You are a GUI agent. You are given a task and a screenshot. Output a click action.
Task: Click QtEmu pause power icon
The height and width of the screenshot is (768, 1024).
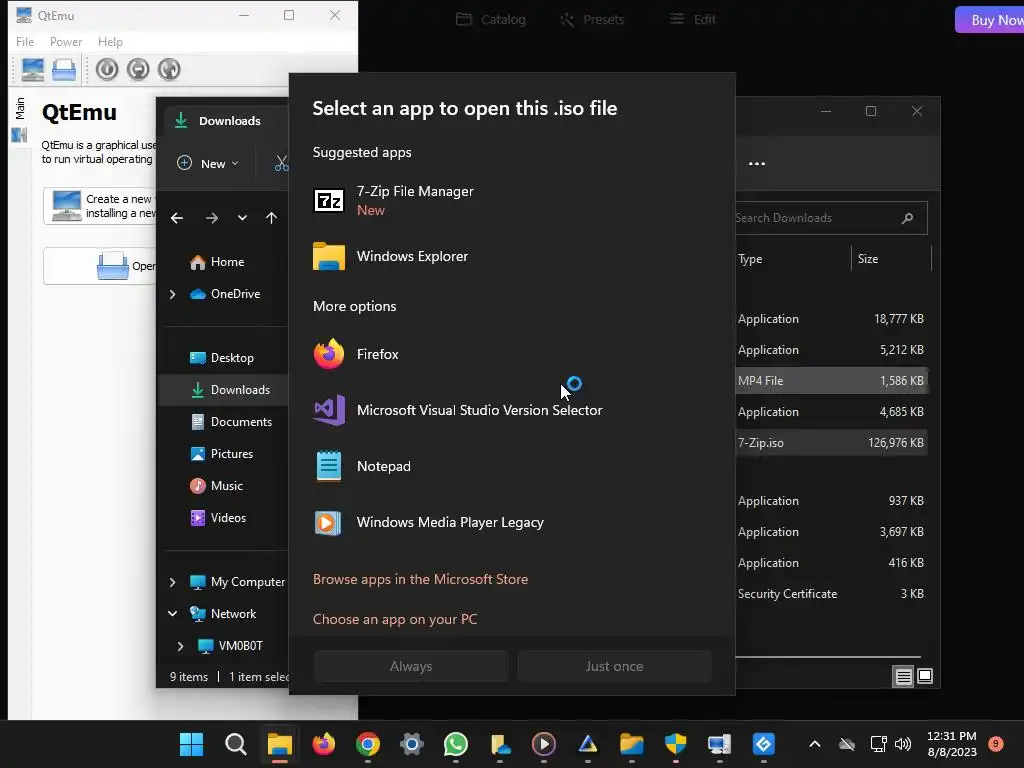click(138, 69)
